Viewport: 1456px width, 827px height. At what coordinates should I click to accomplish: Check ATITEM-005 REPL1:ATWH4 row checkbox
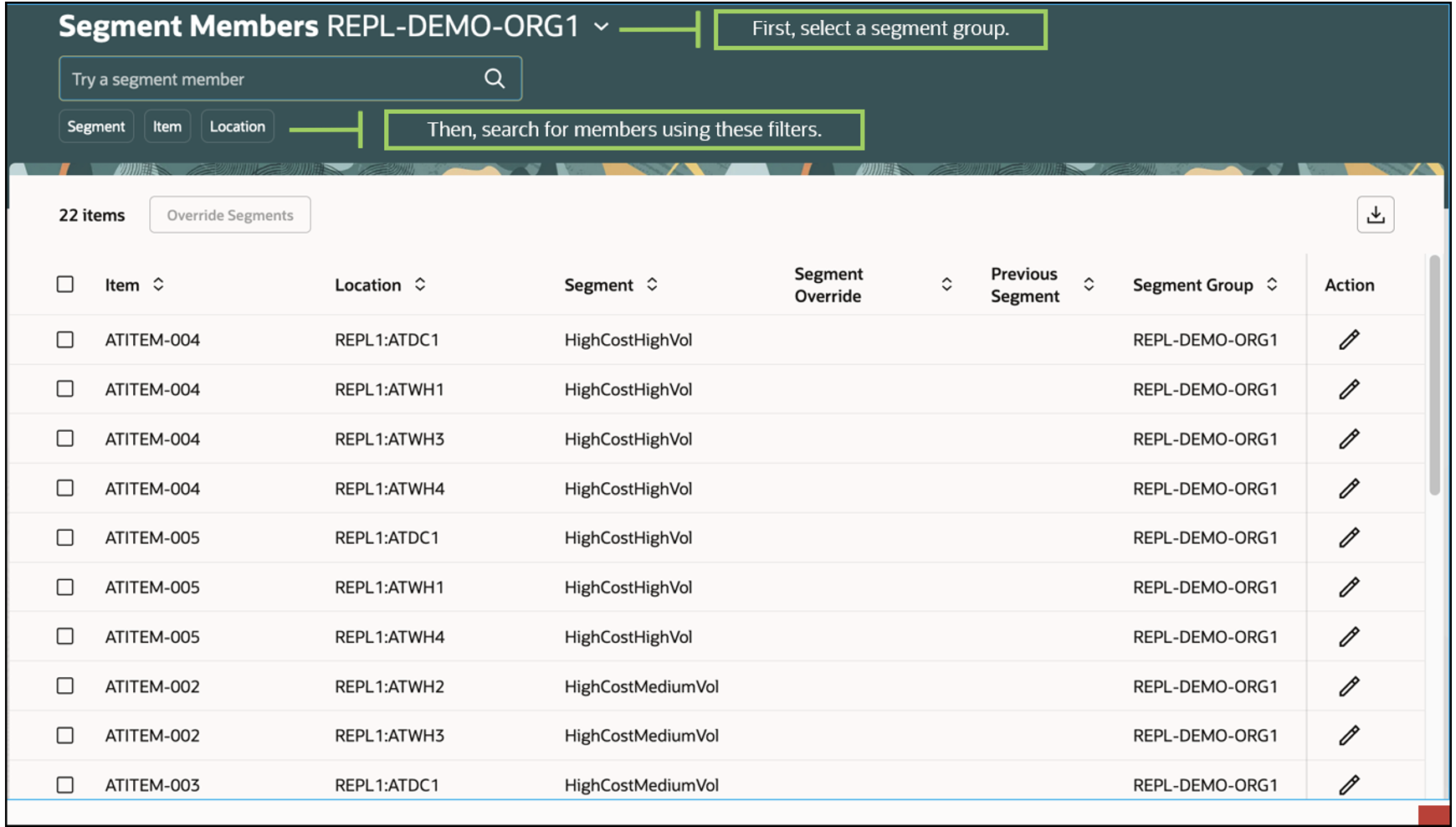pos(65,637)
